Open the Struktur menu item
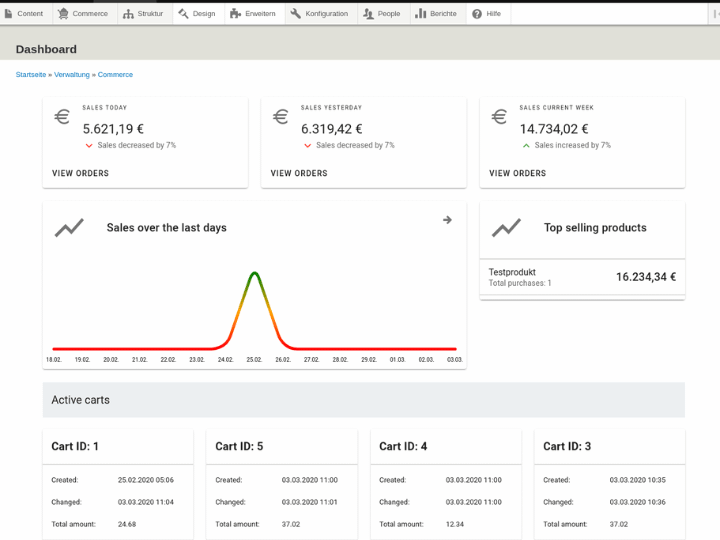 click(x=145, y=14)
